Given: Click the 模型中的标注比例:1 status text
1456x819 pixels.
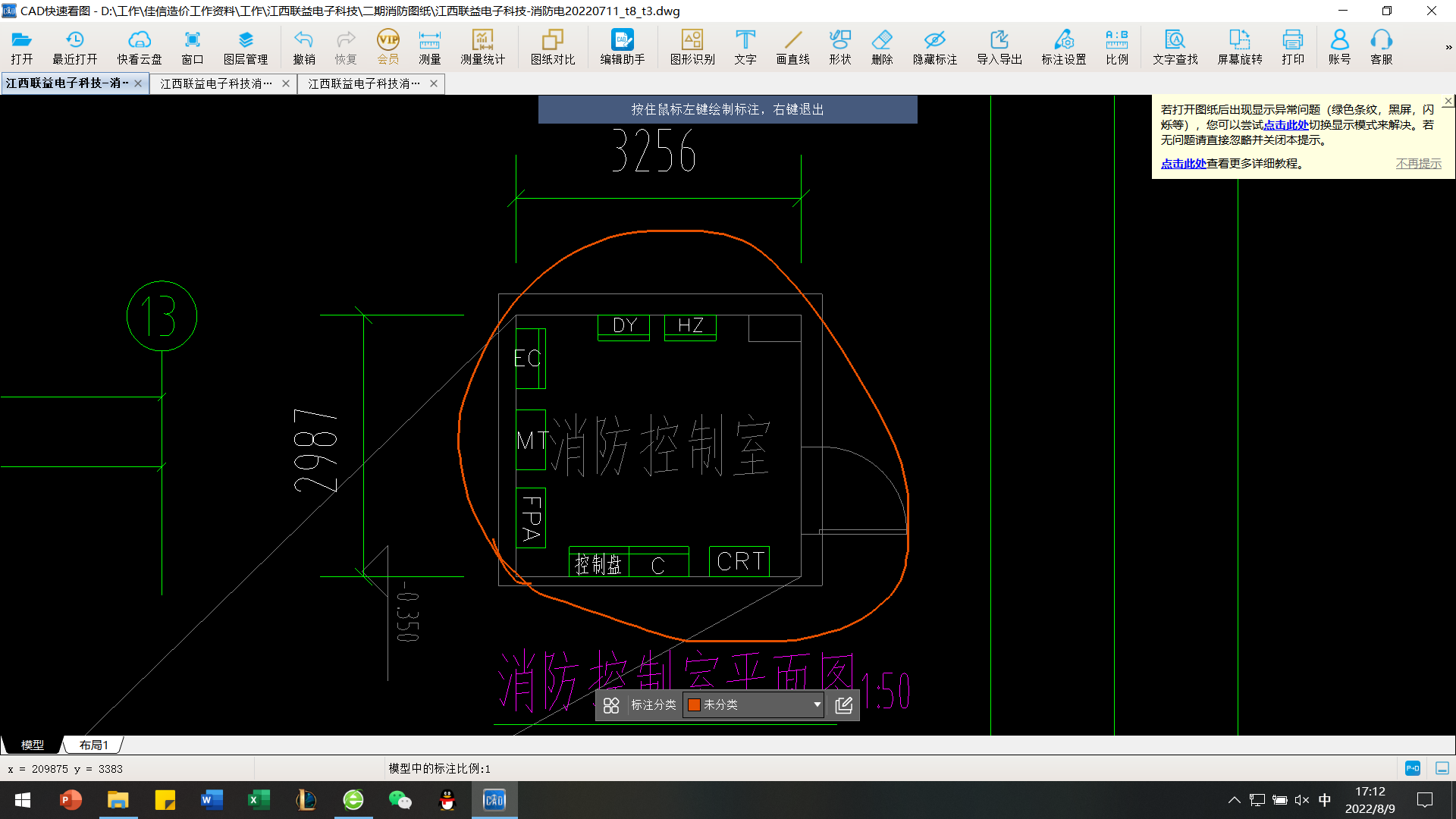Looking at the screenshot, I should coord(440,768).
